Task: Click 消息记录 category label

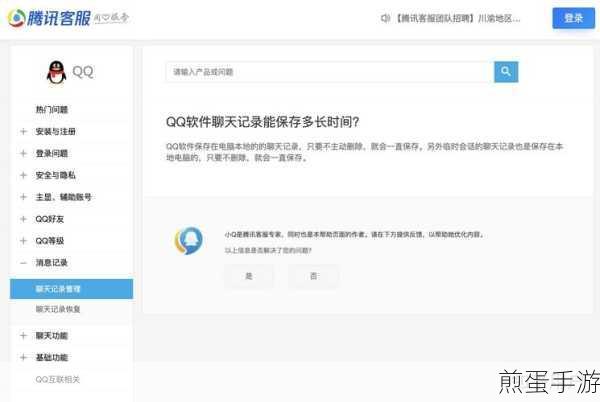Action: pos(52,263)
